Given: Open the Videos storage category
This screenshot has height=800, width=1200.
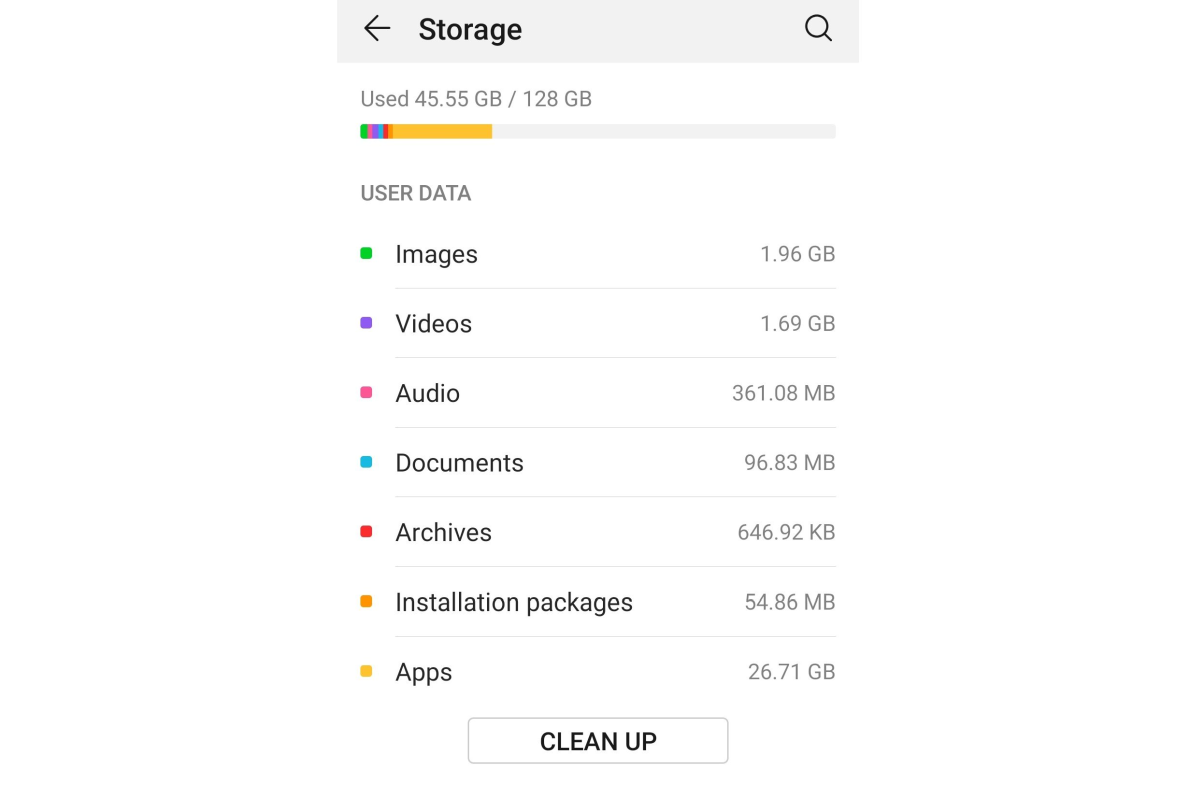Looking at the screenshot, I should [x=598, y=323].
